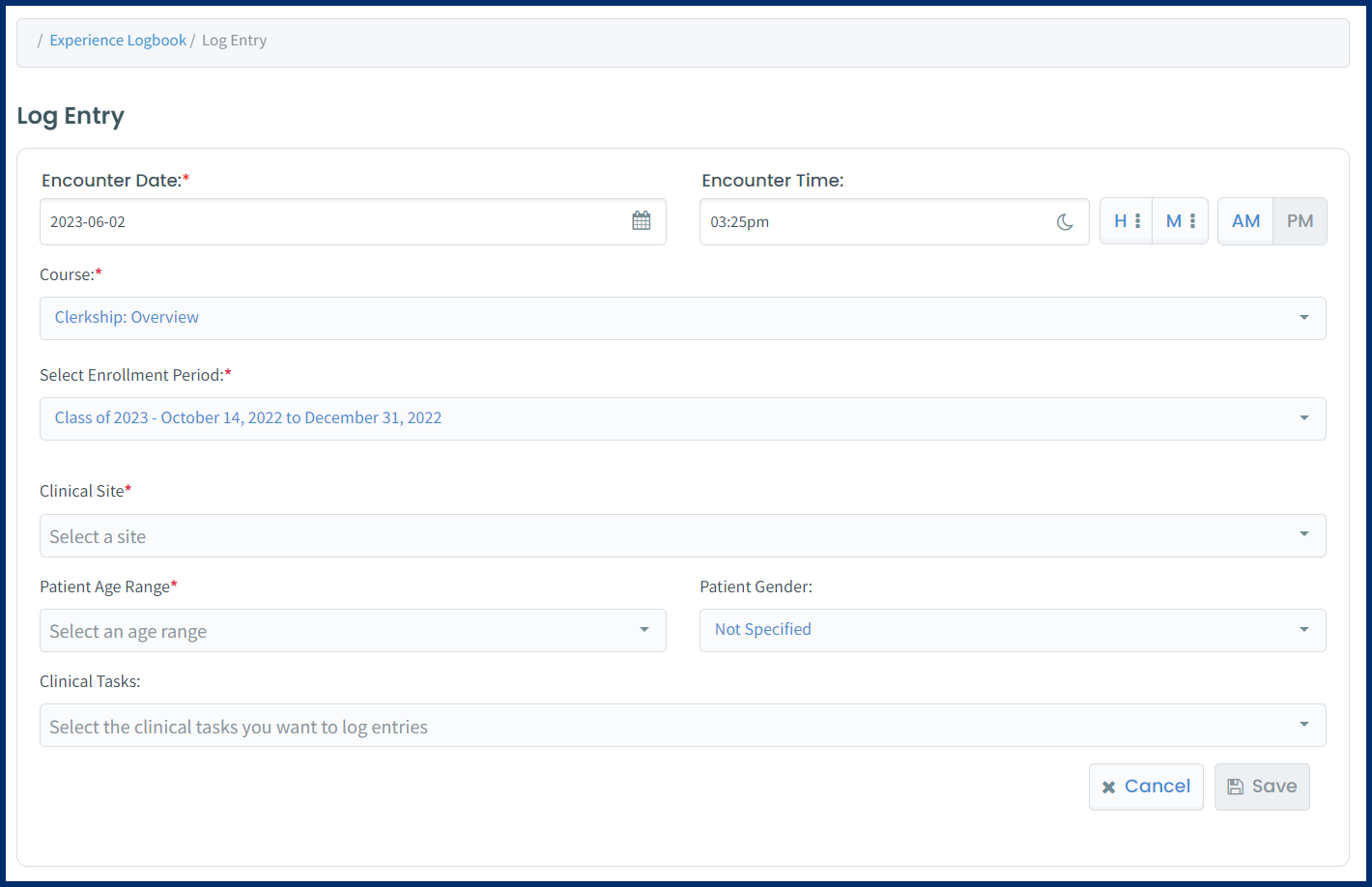Screen dimensions: 1372x887
Task: Cancel the log entry form
Action: tap(1146, 787)
